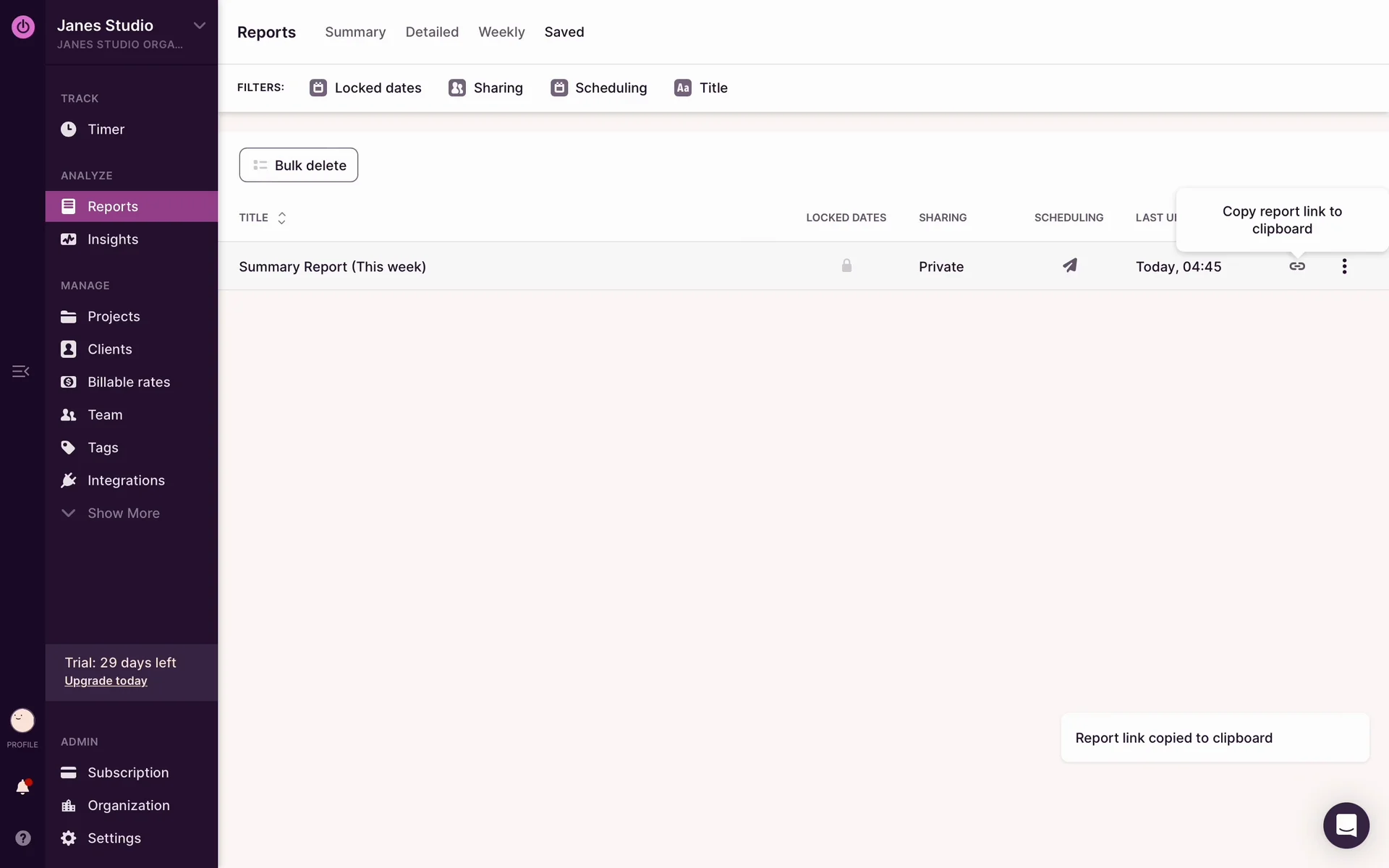Image resolution: width=1389 pixels, height=868 pixels.
Task: Click the Bulk delete button
Action: pos(299,165)
